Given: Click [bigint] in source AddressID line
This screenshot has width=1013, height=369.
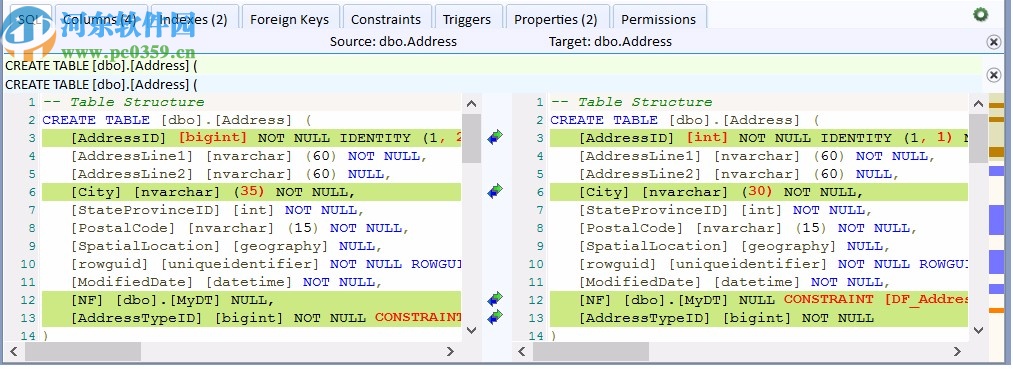Looking at the screenshot, I should pos(213,138).
